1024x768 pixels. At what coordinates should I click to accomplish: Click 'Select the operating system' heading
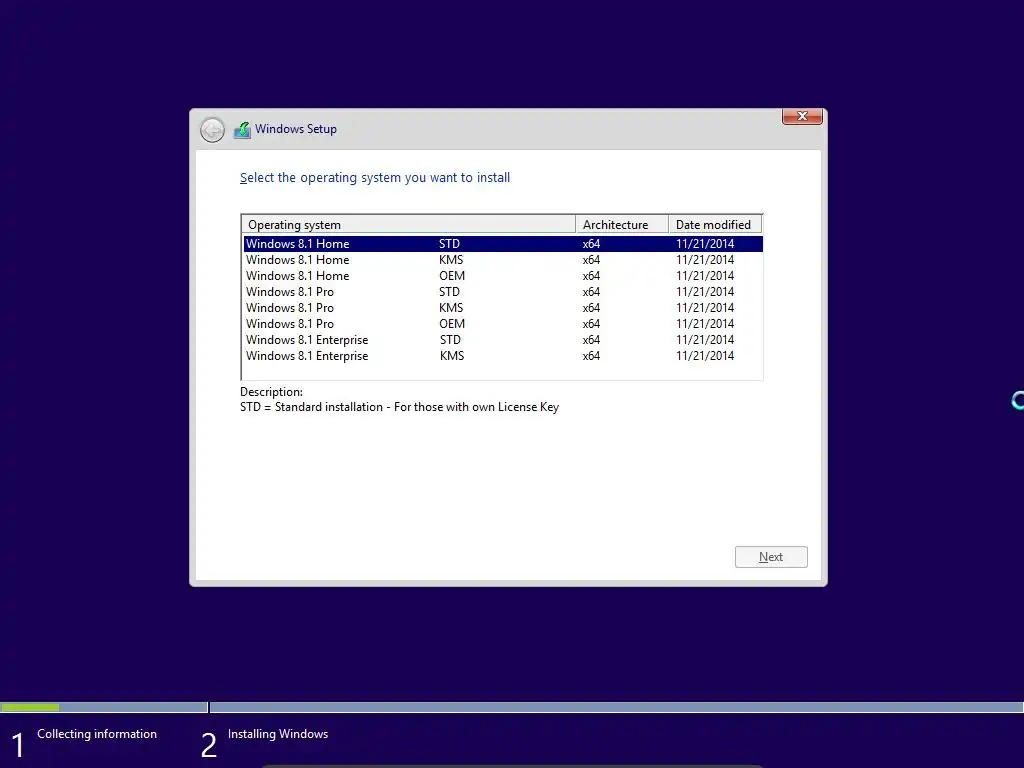[x=375, y=178]
